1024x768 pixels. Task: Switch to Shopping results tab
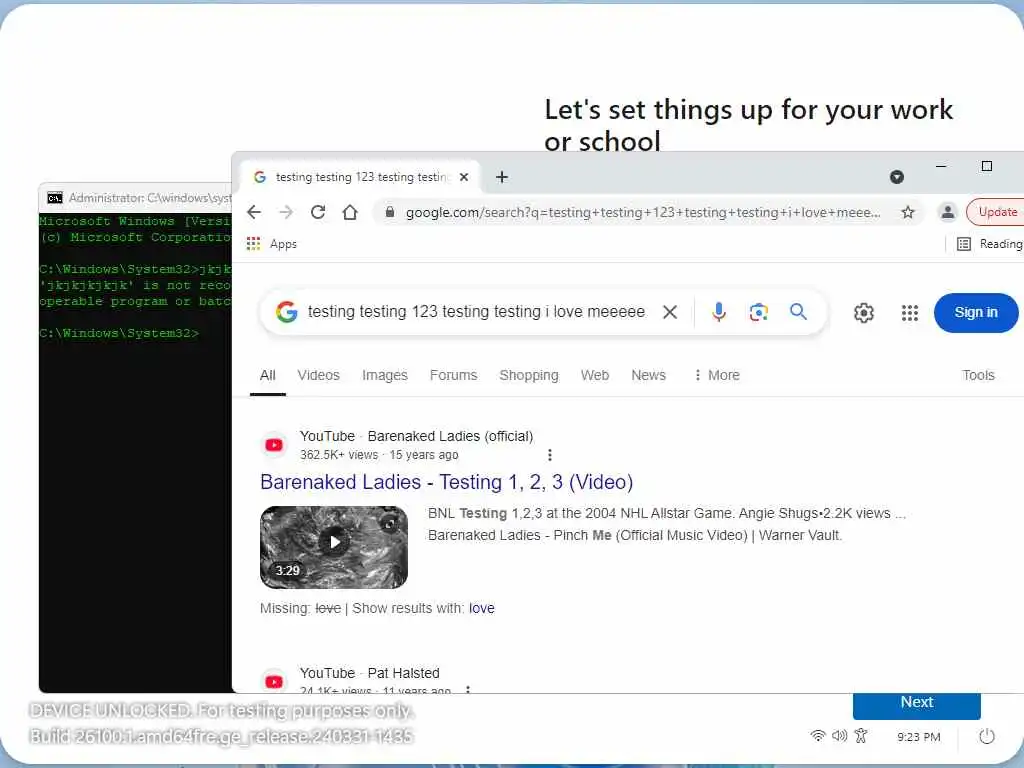(529, 376)
